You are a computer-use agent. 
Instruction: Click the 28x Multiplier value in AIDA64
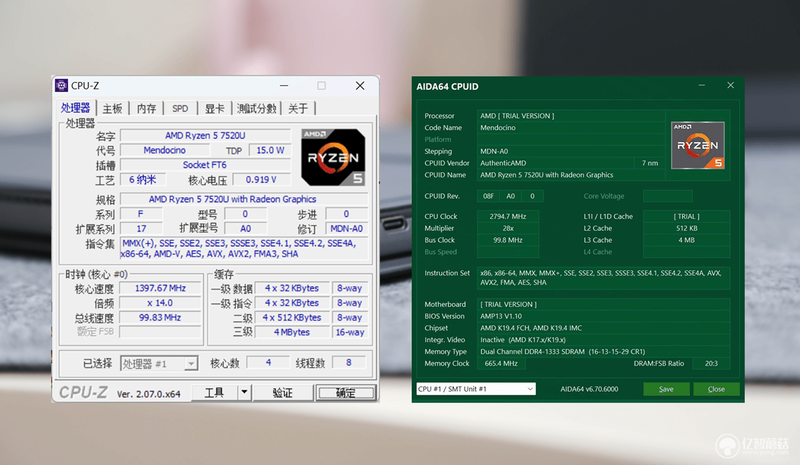(x=508, y=228)
